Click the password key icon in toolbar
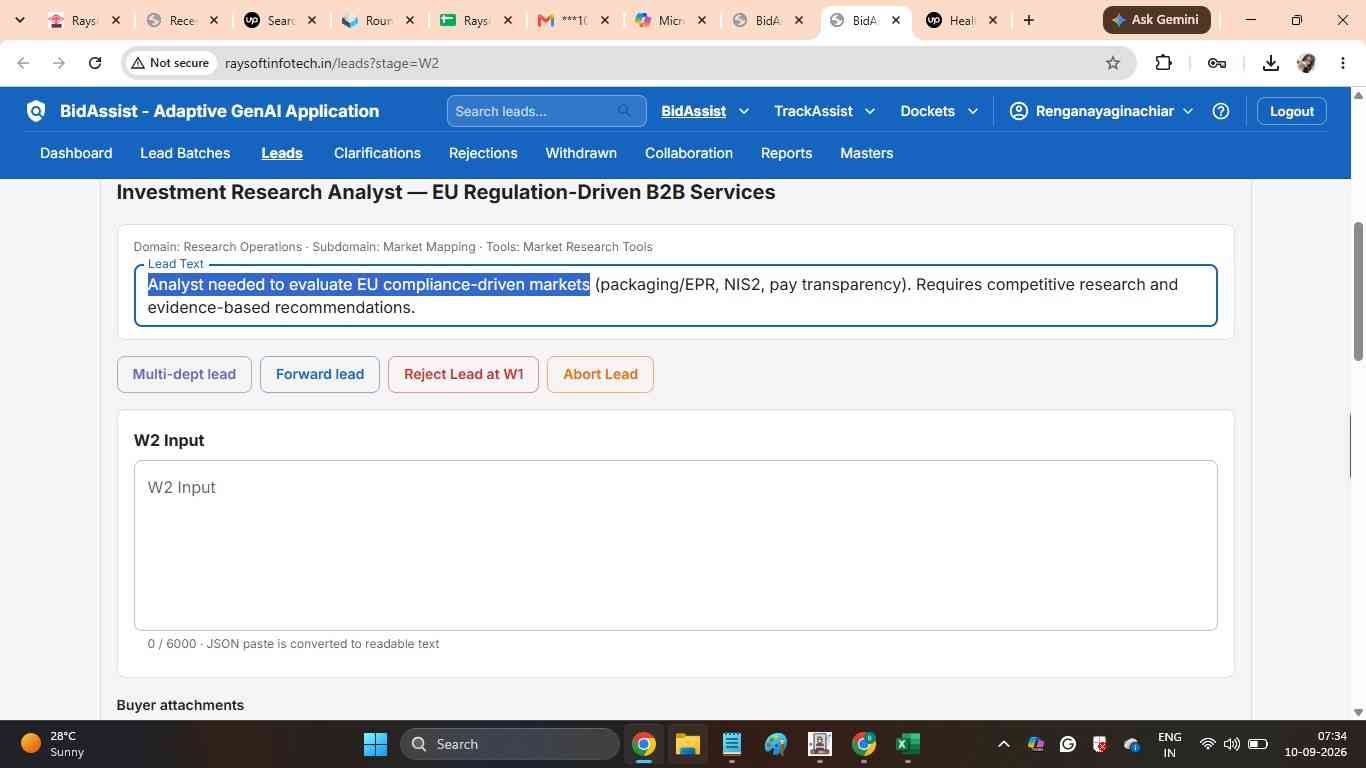The image size is (1366, 768). pyautogui.click(x=1216, y=63)
